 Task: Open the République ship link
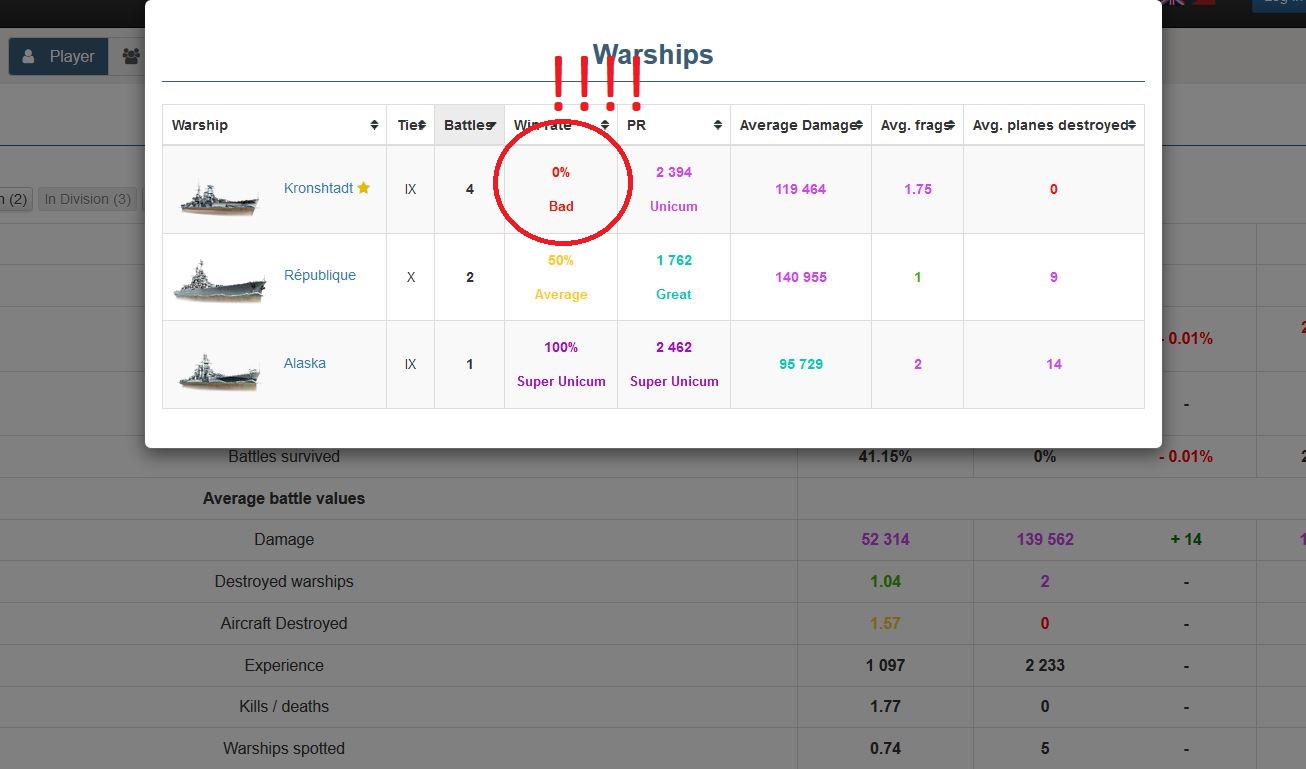pyautogui.click(x=320, y=275)
